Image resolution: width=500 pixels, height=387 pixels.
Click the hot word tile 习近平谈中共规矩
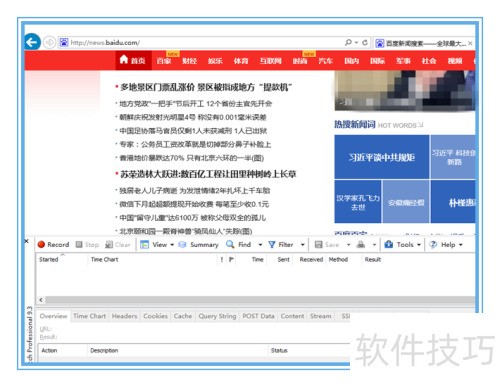point(382,157)
